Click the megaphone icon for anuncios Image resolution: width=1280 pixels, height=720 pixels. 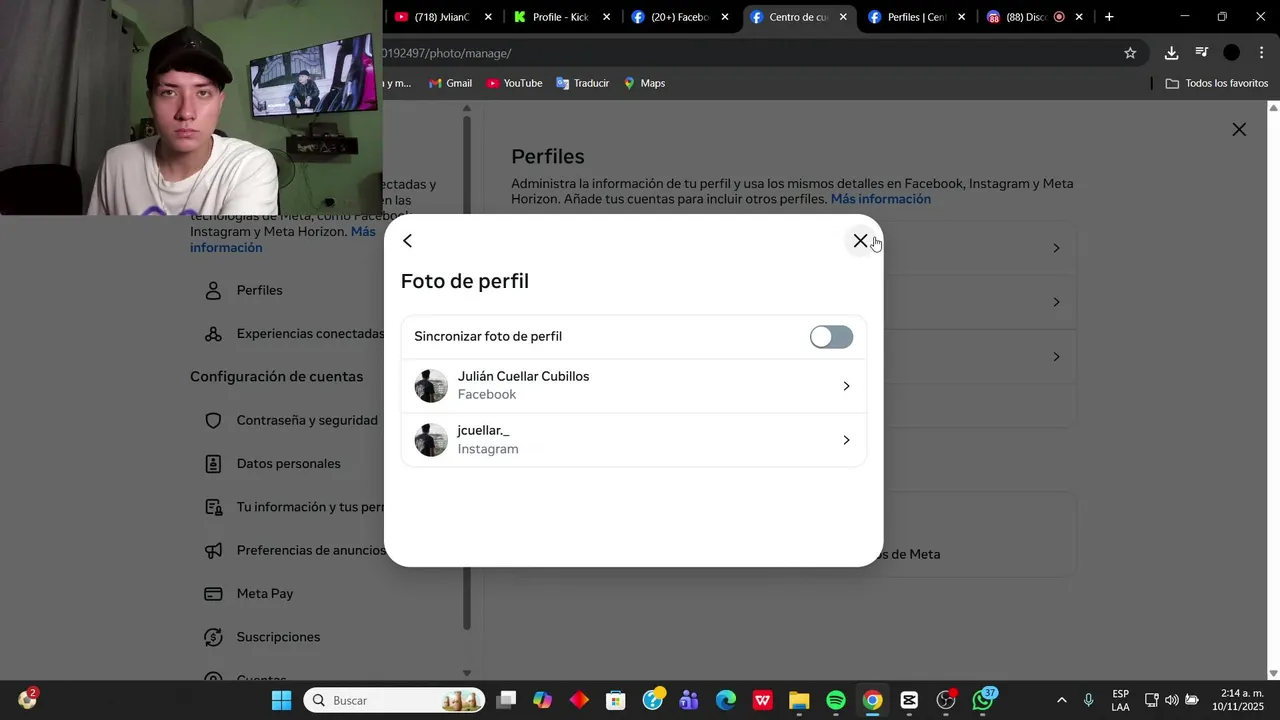coord(213,550)
